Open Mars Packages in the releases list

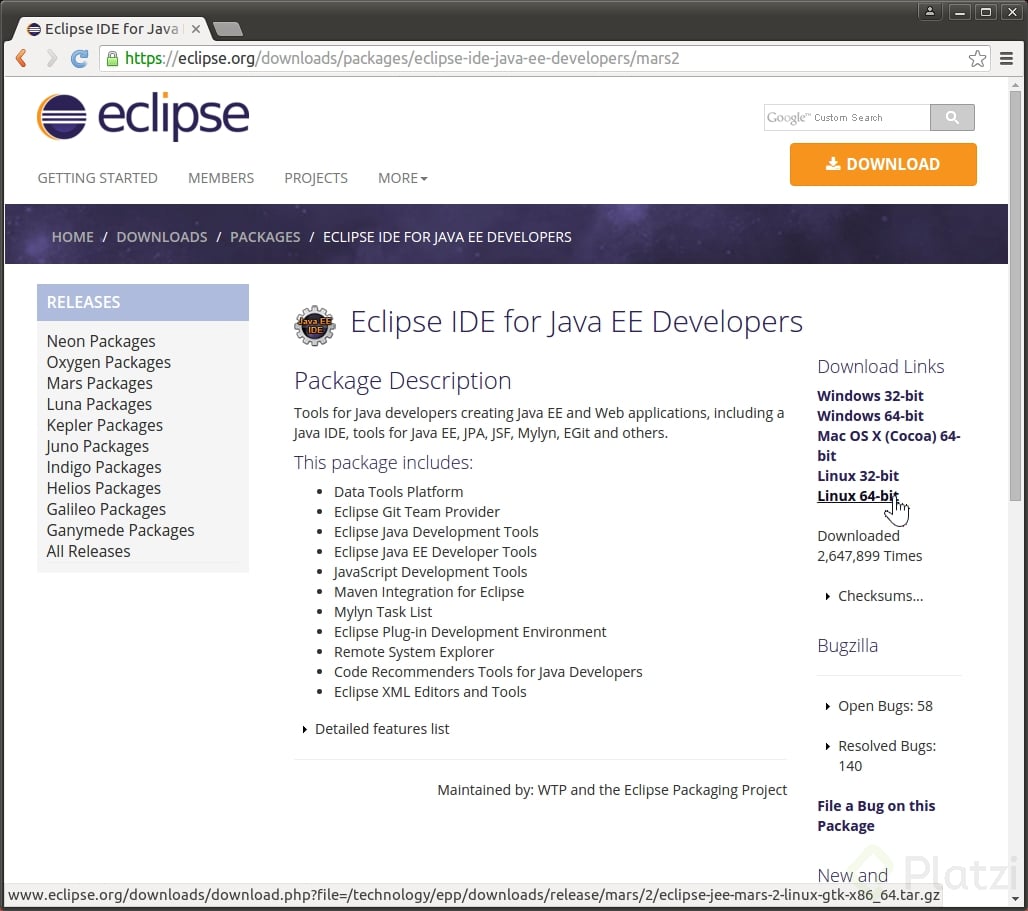[x=100, y=383]
